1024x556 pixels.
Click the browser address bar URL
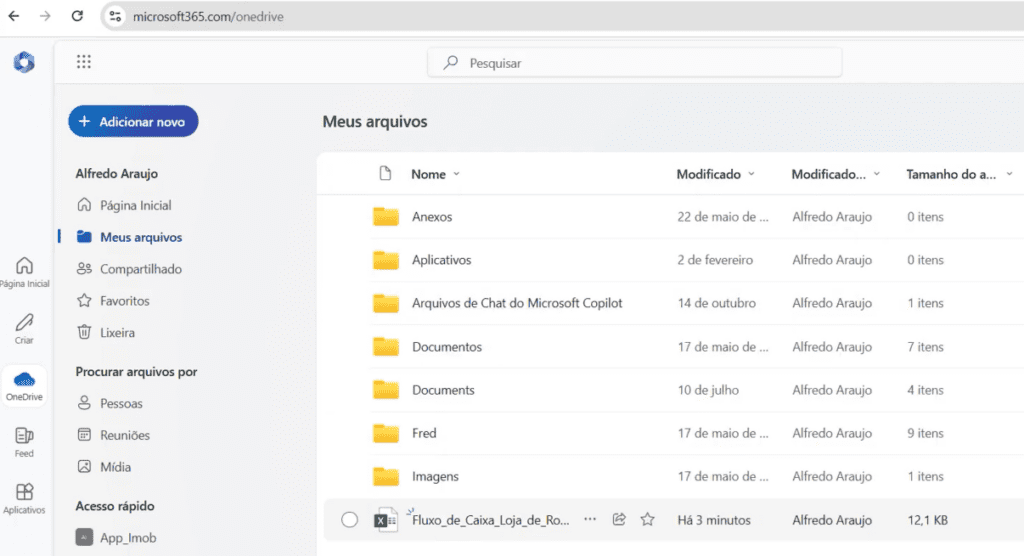pyautogui.click(x=208, y=16)
